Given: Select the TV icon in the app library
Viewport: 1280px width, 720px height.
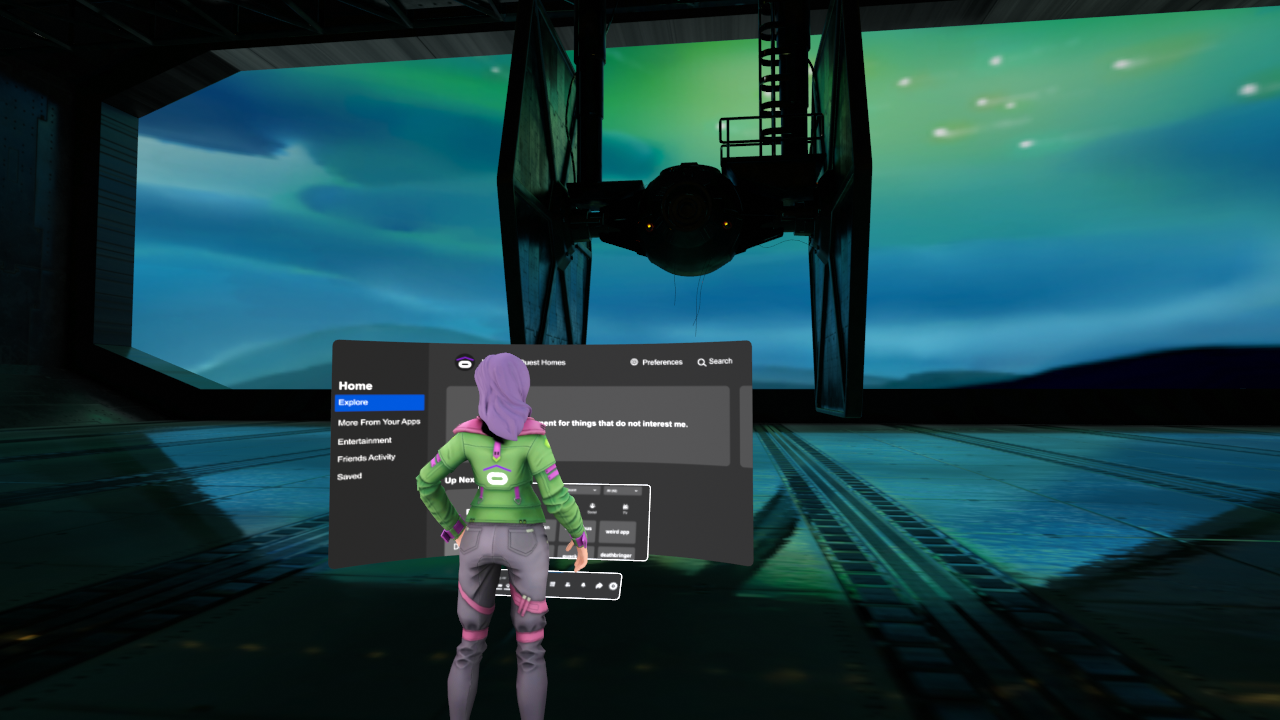Looking at the screenshot, I should [x=625, y=506].
